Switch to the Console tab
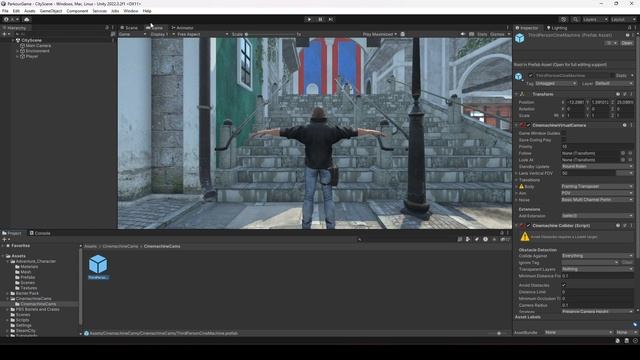This screenshot has height=360, width=640. [x=40, y=233]
